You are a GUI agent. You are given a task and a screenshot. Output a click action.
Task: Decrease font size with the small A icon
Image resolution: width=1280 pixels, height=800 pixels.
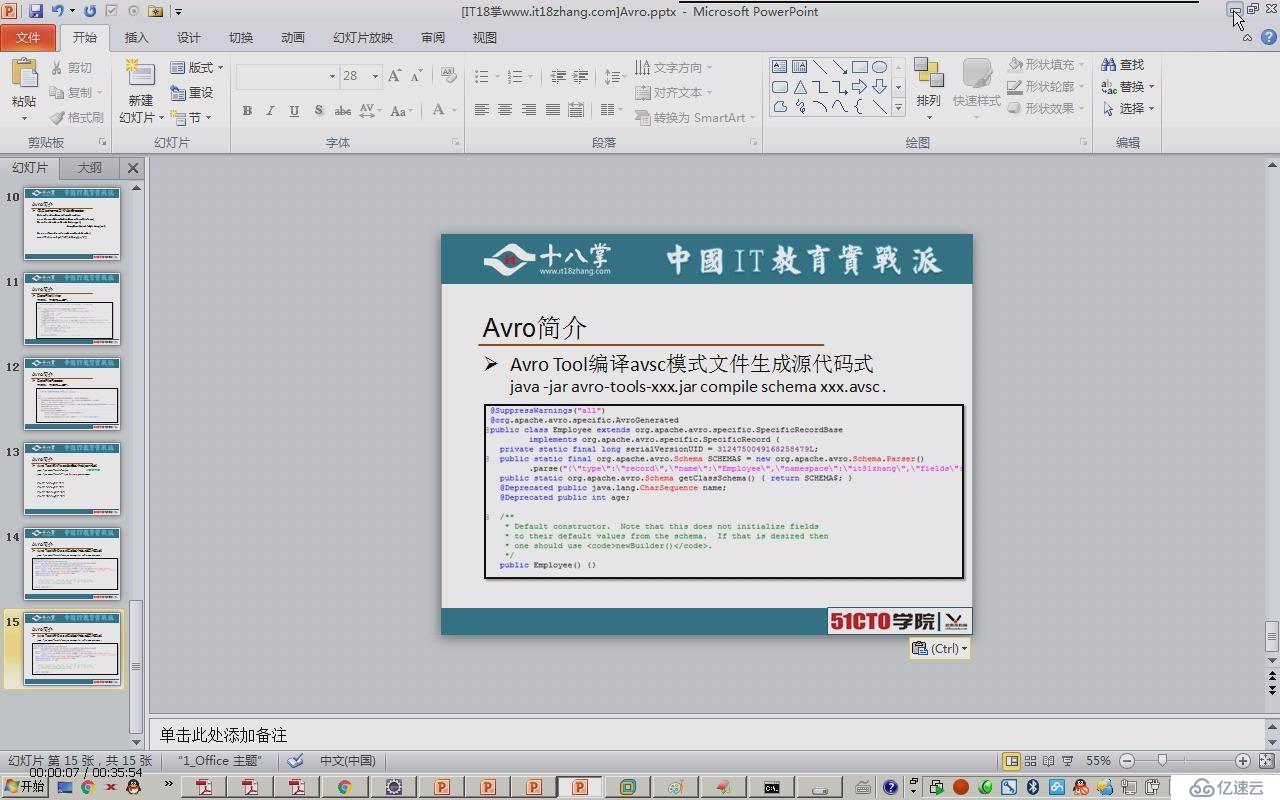click(x=415, y=76)
